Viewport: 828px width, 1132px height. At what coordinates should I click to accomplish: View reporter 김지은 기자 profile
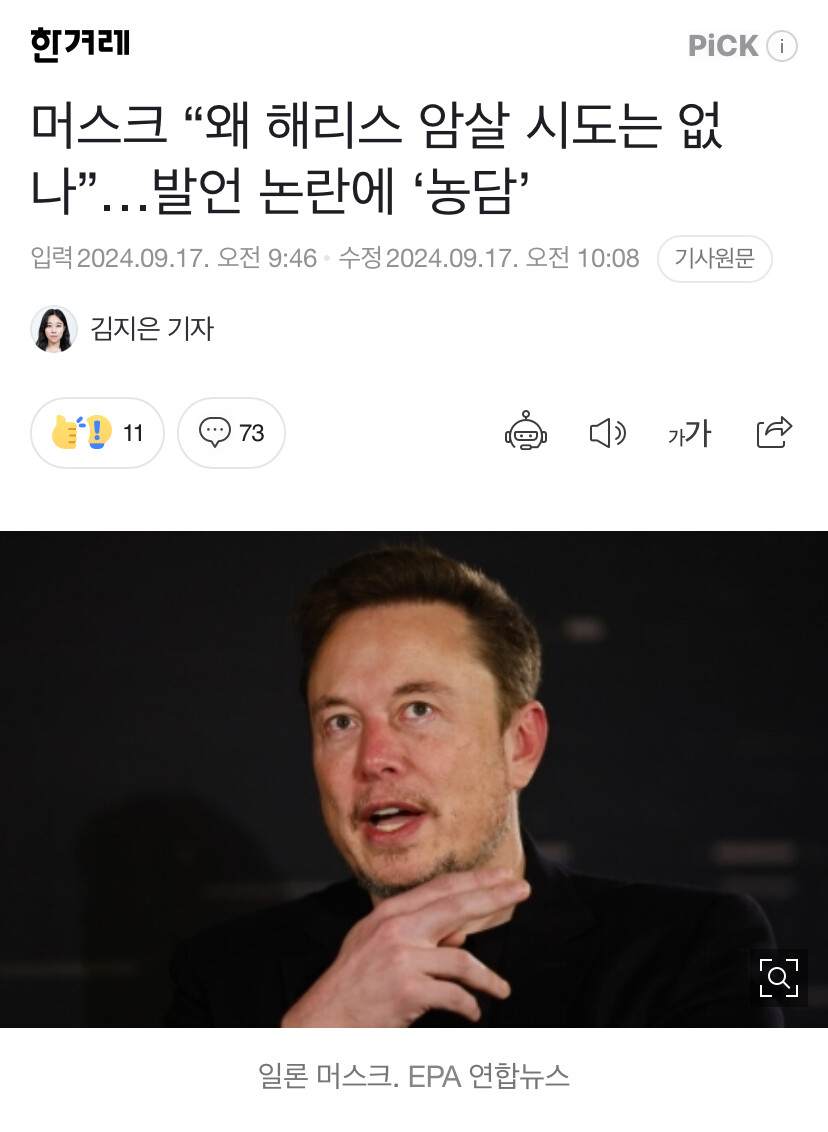[x=152, y=328]
